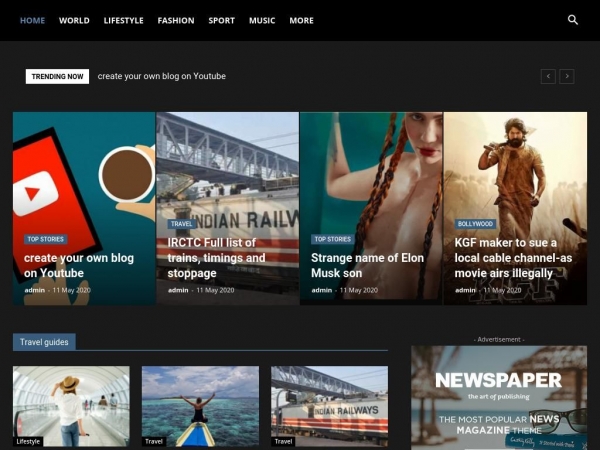
Task: Open the Newspaper theme advertisement banner
Action: pos(499,398)
